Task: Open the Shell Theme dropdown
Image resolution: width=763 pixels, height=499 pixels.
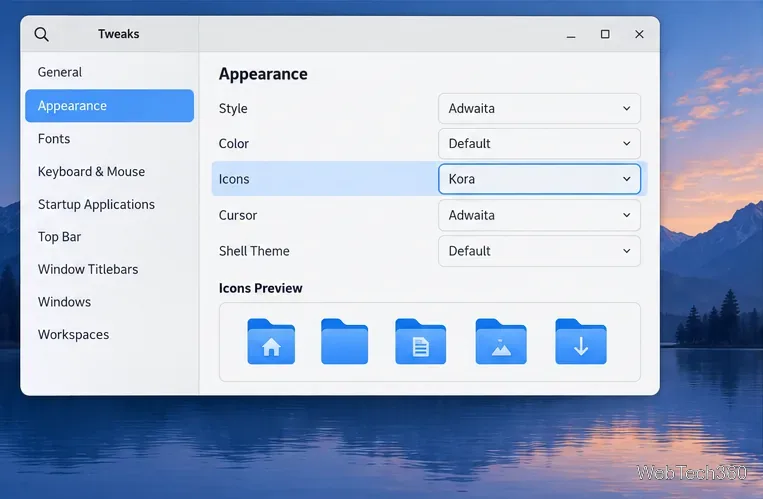Action: (x=539, y=251)
